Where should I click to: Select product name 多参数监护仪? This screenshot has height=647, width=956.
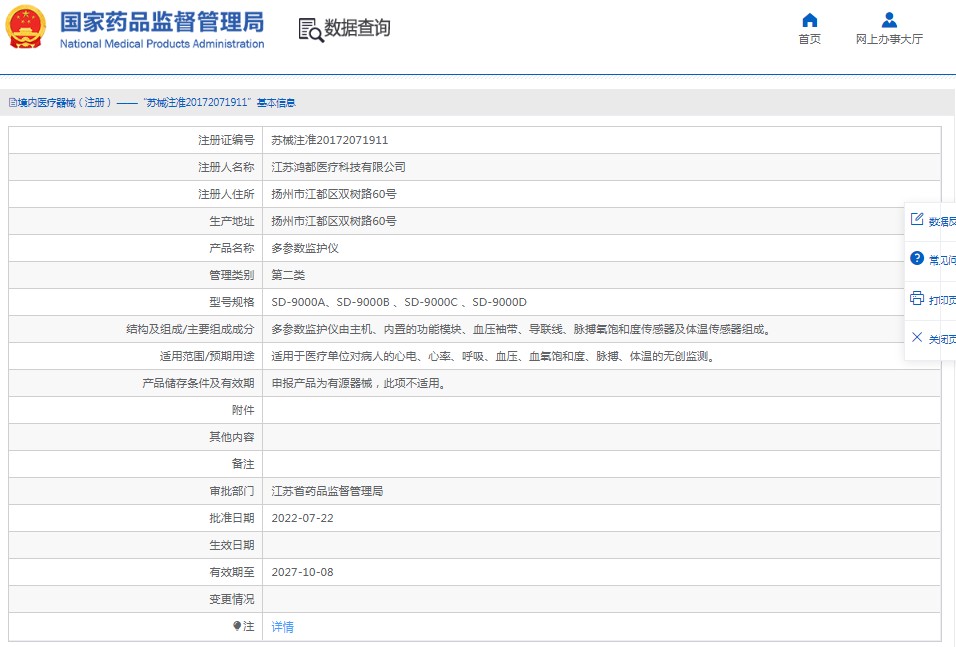305,248
